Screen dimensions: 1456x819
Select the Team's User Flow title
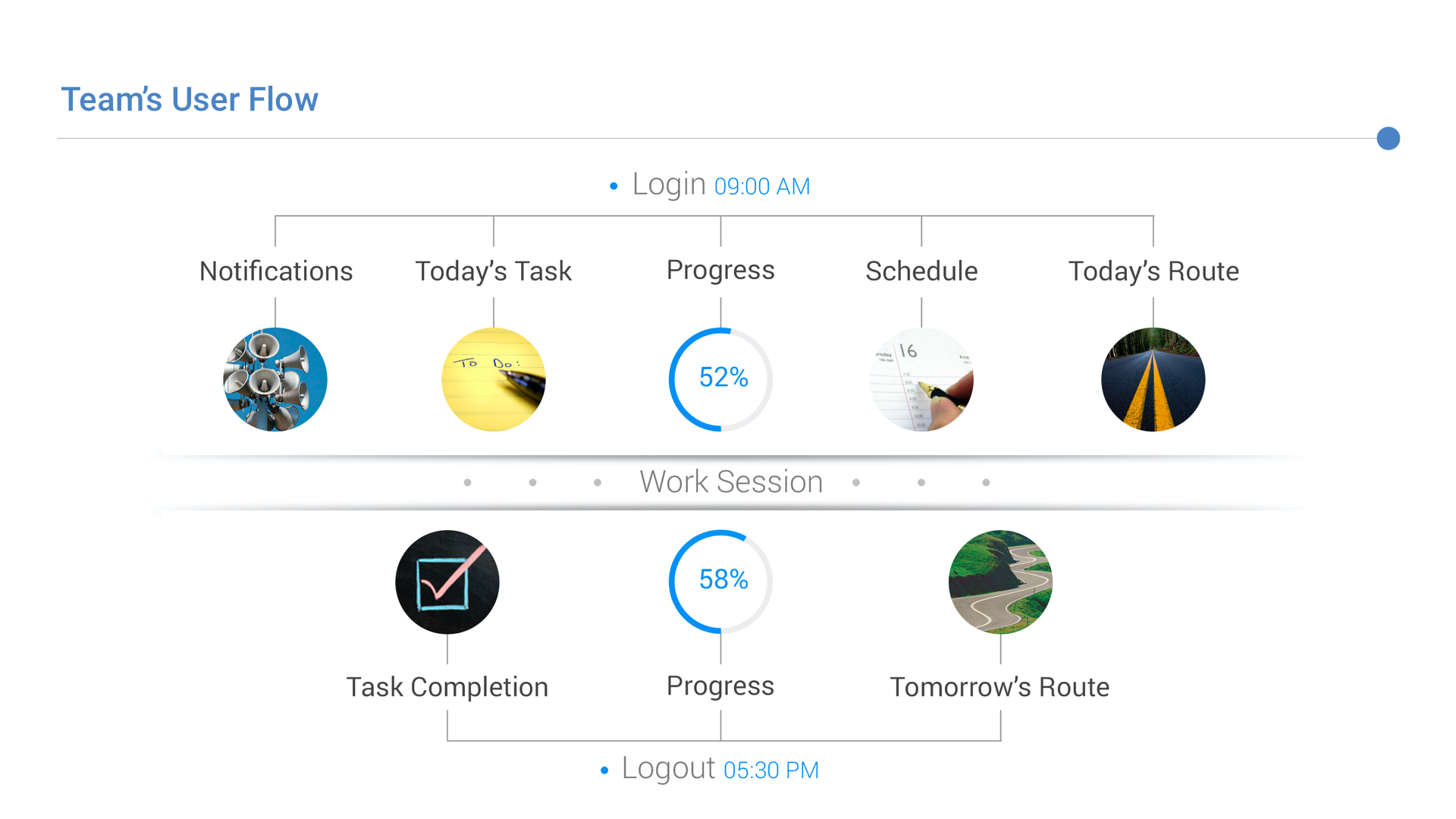click(190, 99)
